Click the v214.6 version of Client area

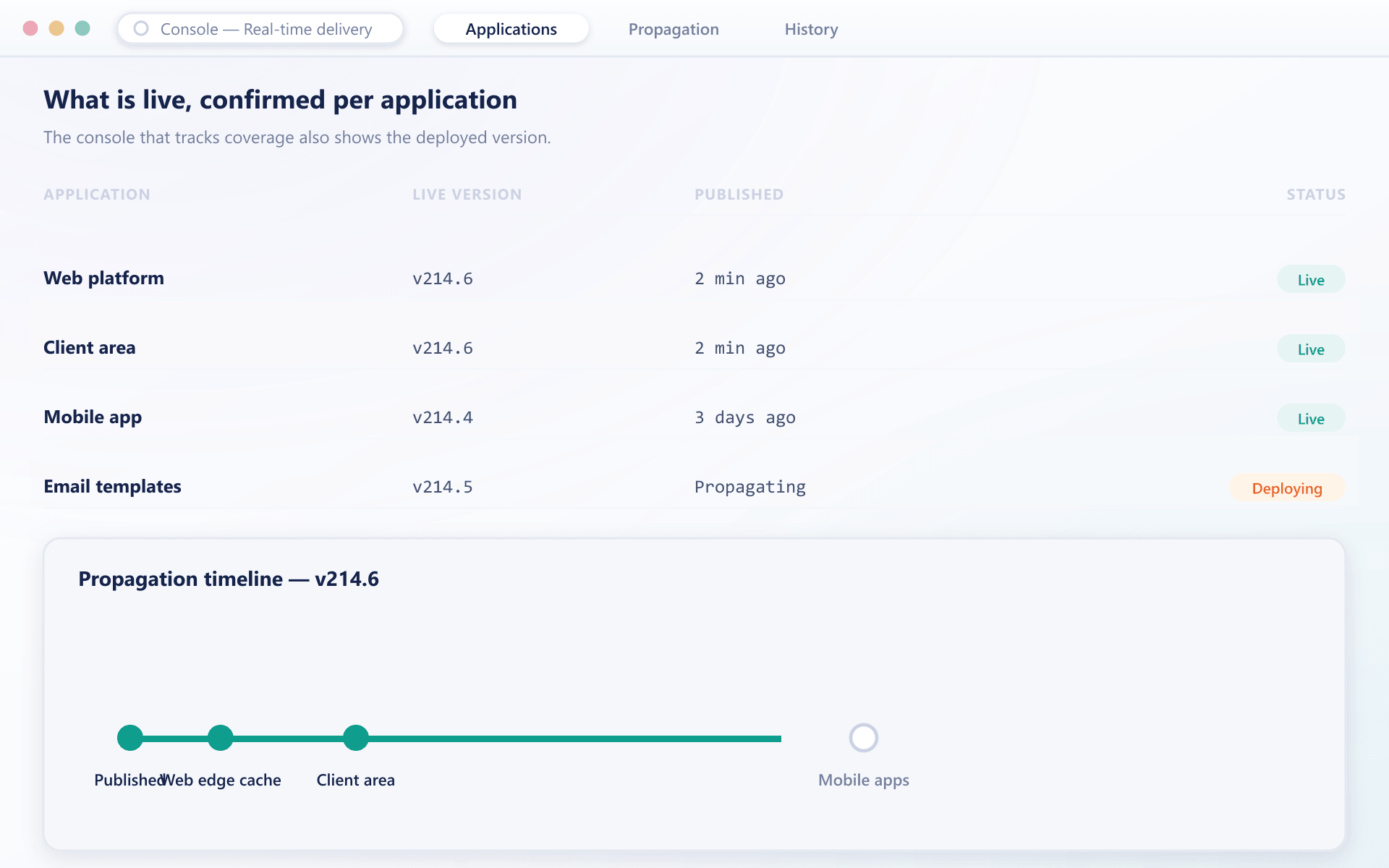pyautogui.click(x=443, y=348)
